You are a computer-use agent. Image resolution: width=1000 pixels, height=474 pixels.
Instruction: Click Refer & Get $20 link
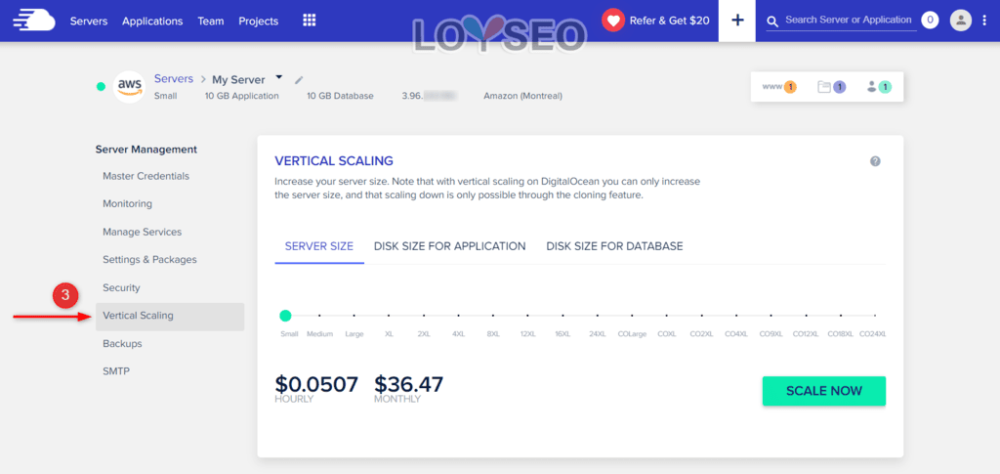click(669, 20)
